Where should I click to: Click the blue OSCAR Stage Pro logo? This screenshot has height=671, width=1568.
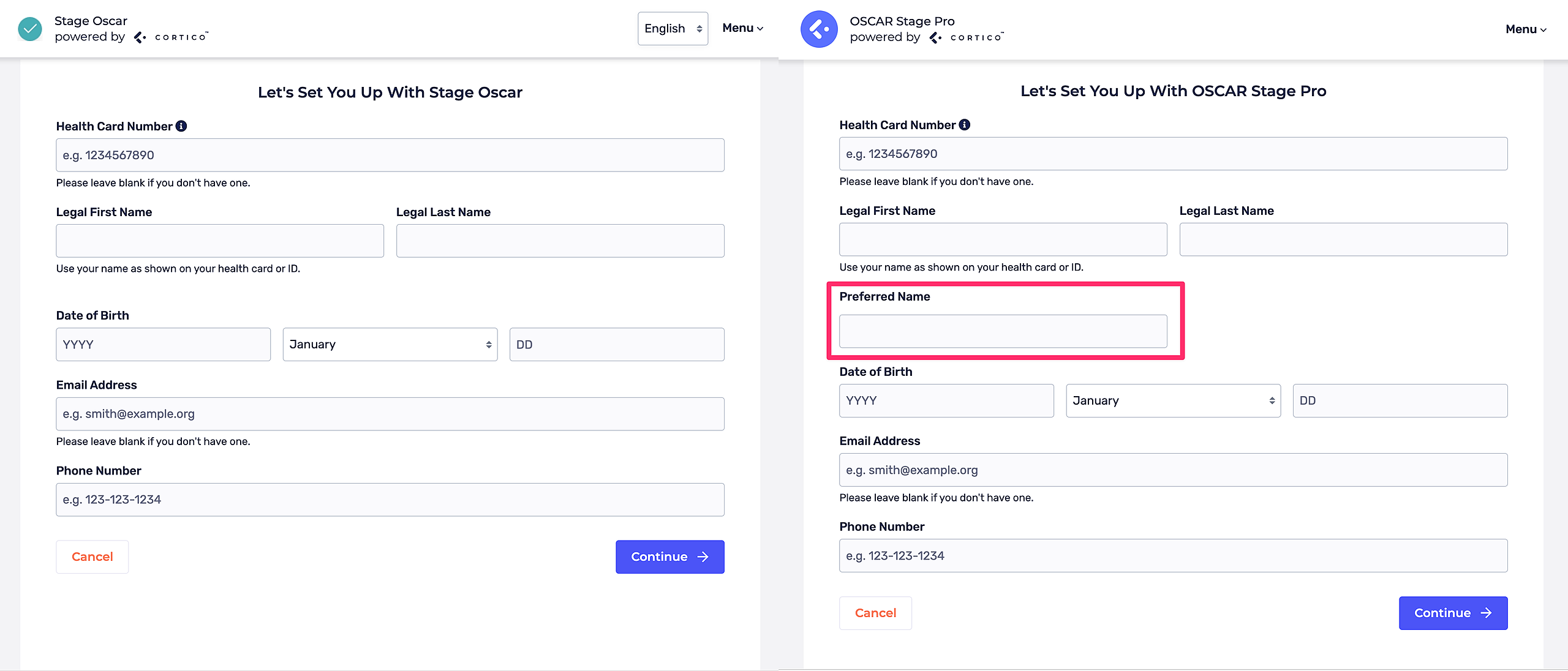pyautogui.click(x=819, y=29)
